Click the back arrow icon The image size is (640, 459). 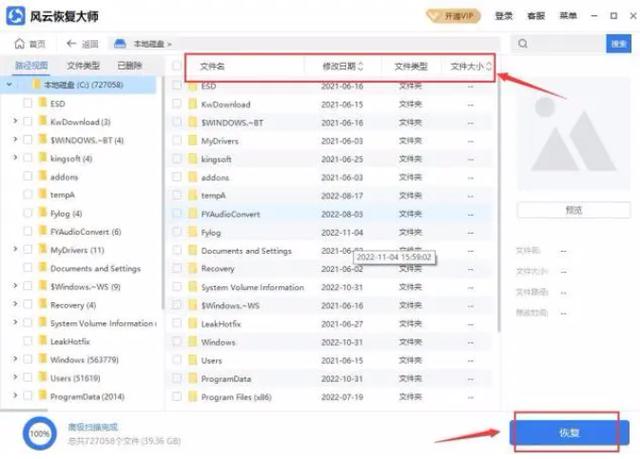71,44
